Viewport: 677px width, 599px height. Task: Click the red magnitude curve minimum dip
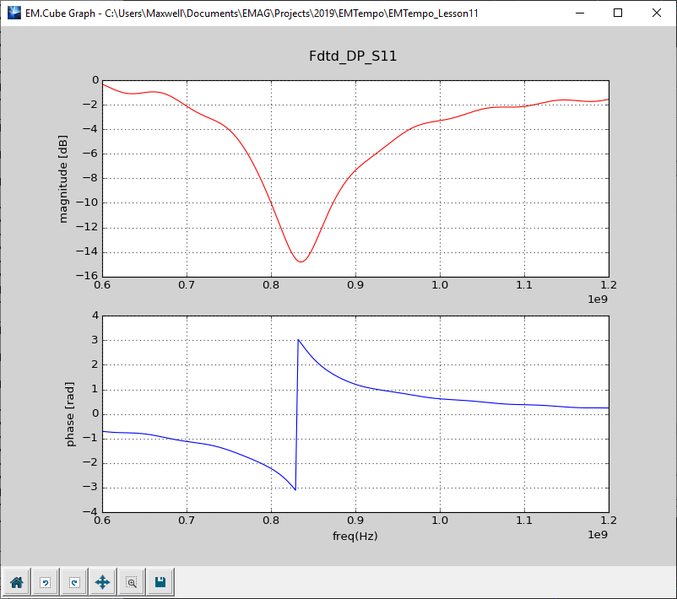pos(301,261)
